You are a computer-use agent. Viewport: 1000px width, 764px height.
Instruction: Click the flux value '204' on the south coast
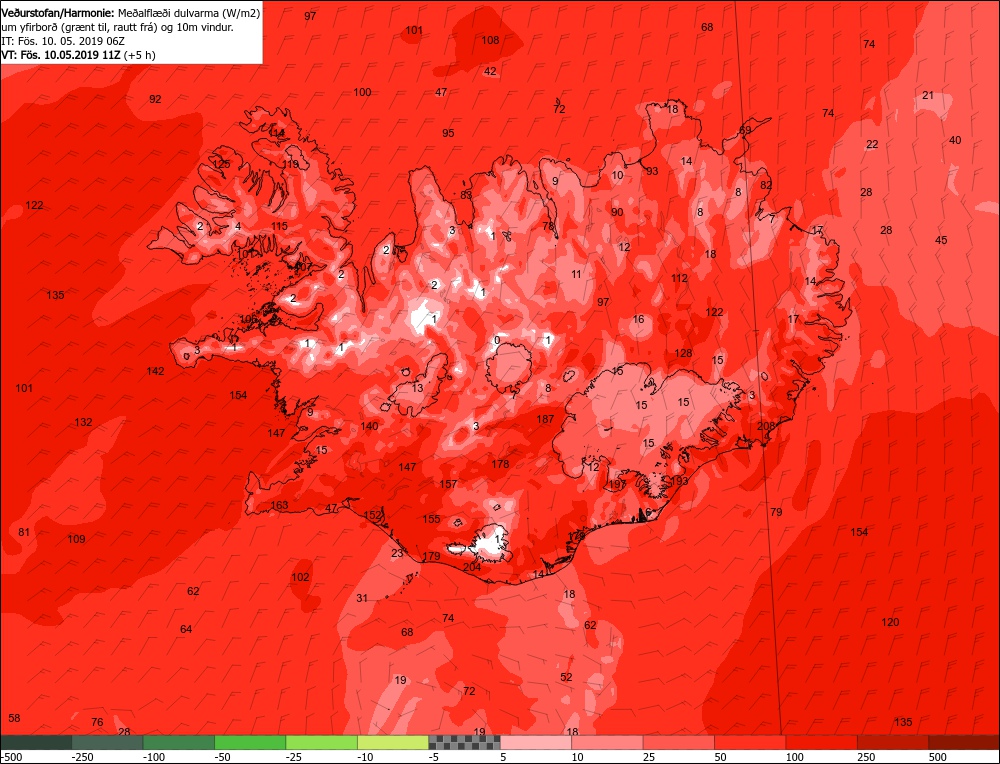[x=472, y=567]
